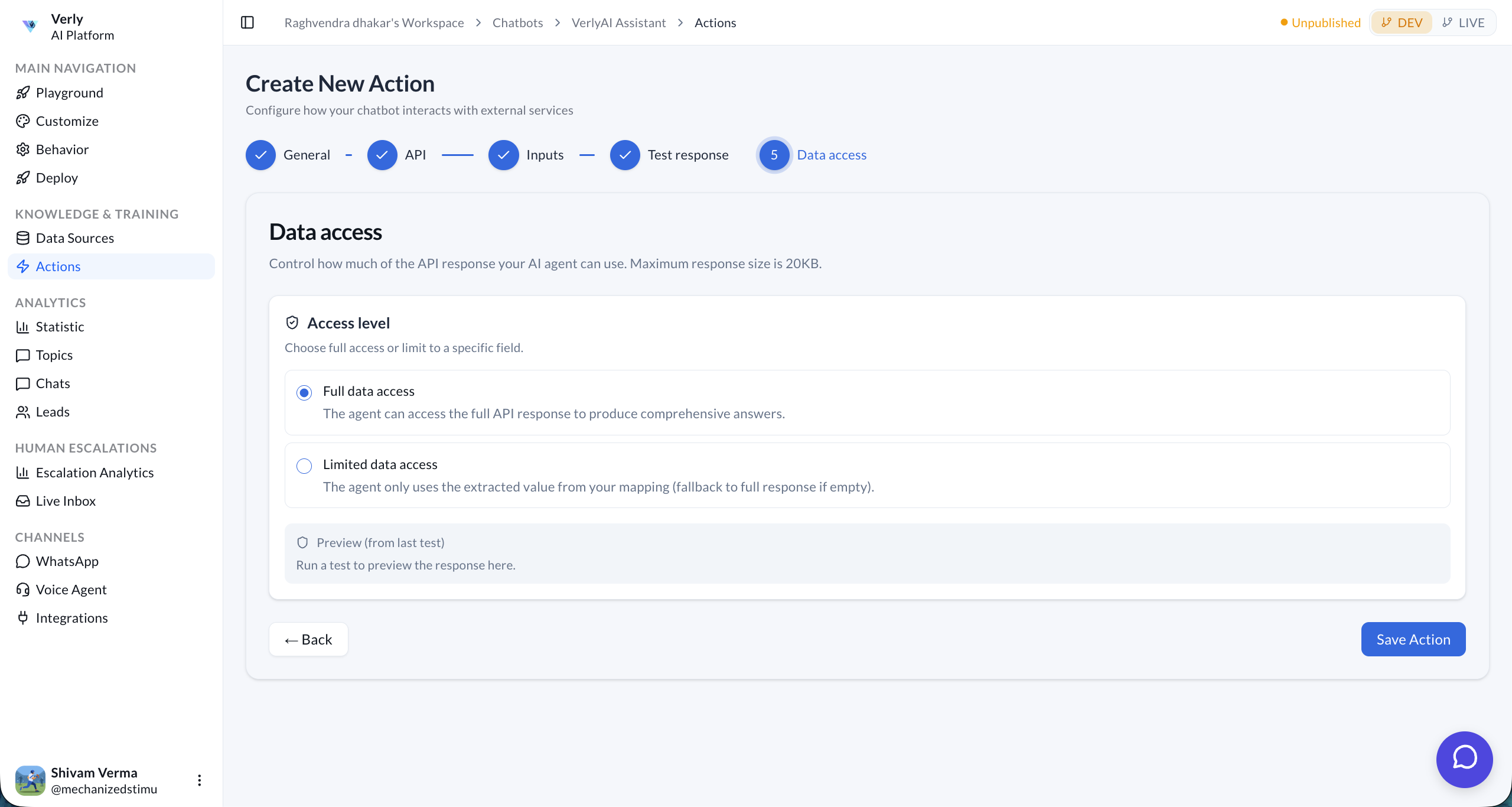The width and height of the screenshot is (1512, 807).
Task: Open the WhatsApp channel icon
Action: pos(23,561)
